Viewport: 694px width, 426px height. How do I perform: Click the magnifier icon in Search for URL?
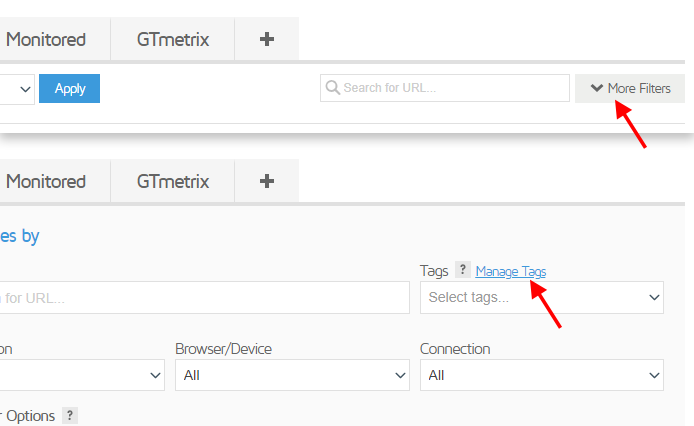click(332, 88)
